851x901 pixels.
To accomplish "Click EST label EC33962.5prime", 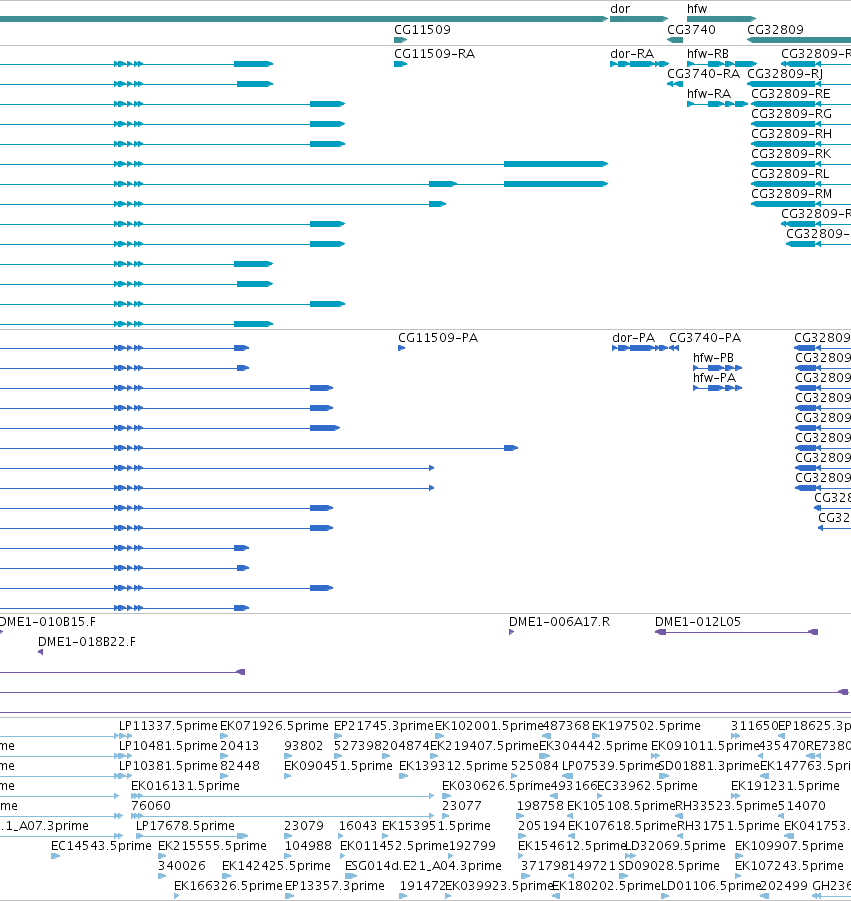I will tap(648, 786).
